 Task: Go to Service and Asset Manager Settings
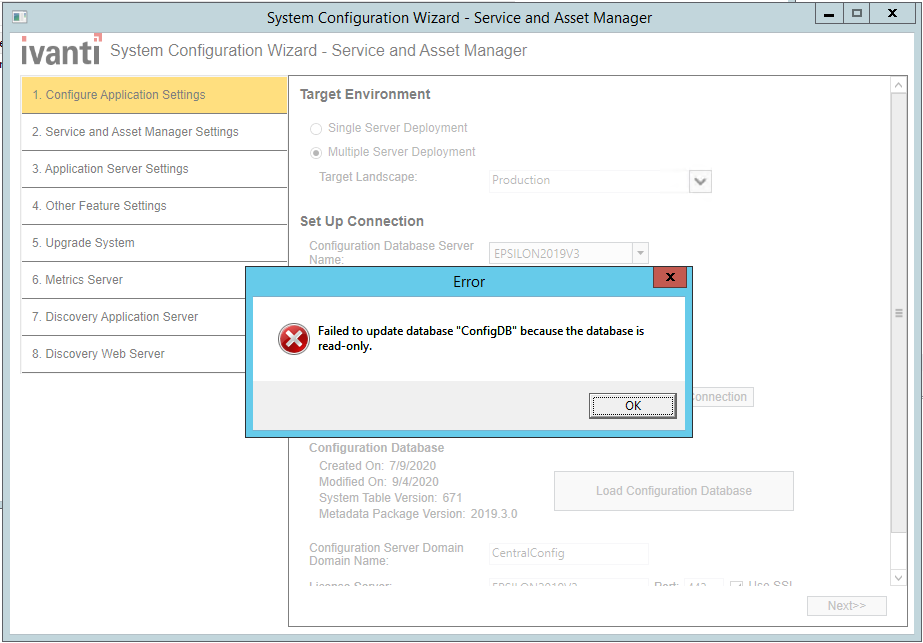click(154, 132)
